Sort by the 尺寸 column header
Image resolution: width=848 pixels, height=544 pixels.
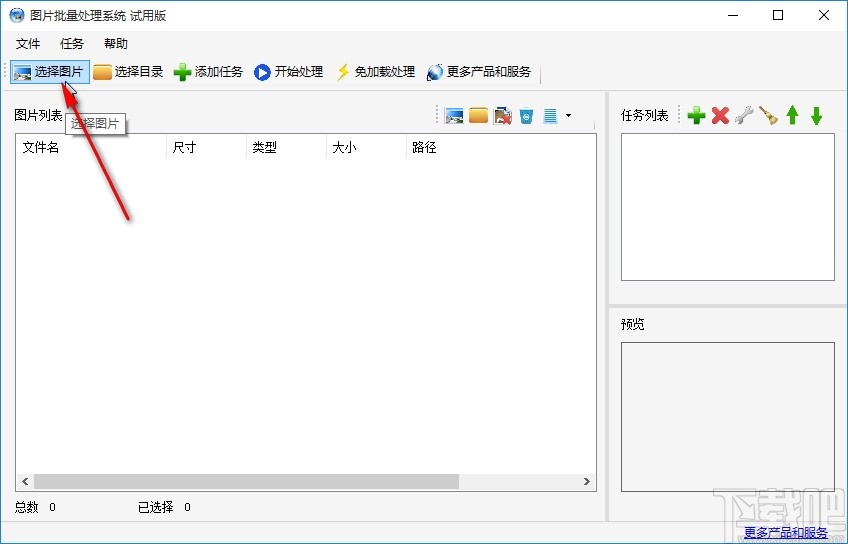point(206,147)
